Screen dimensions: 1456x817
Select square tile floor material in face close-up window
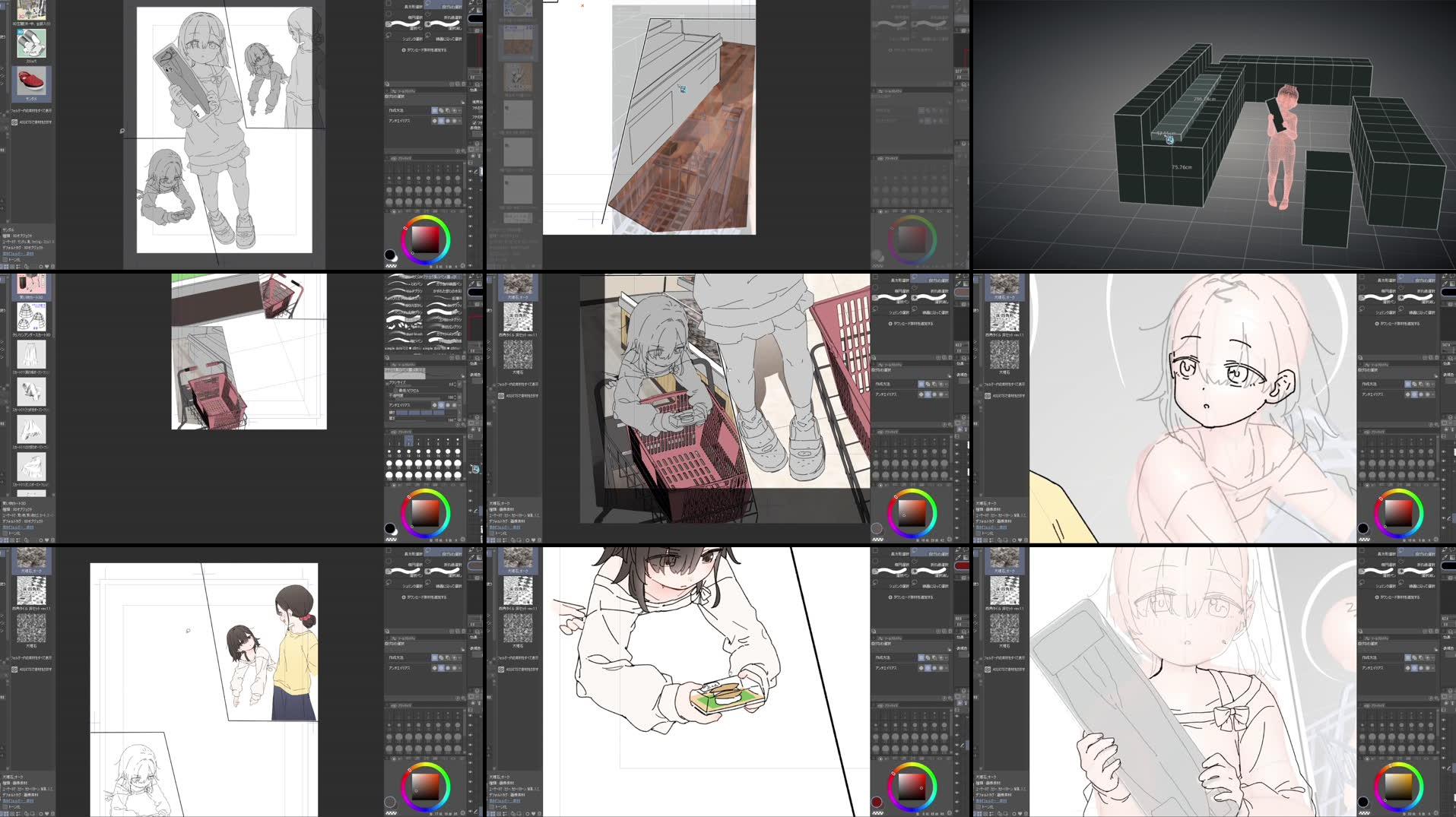[x=1004, y=317]
